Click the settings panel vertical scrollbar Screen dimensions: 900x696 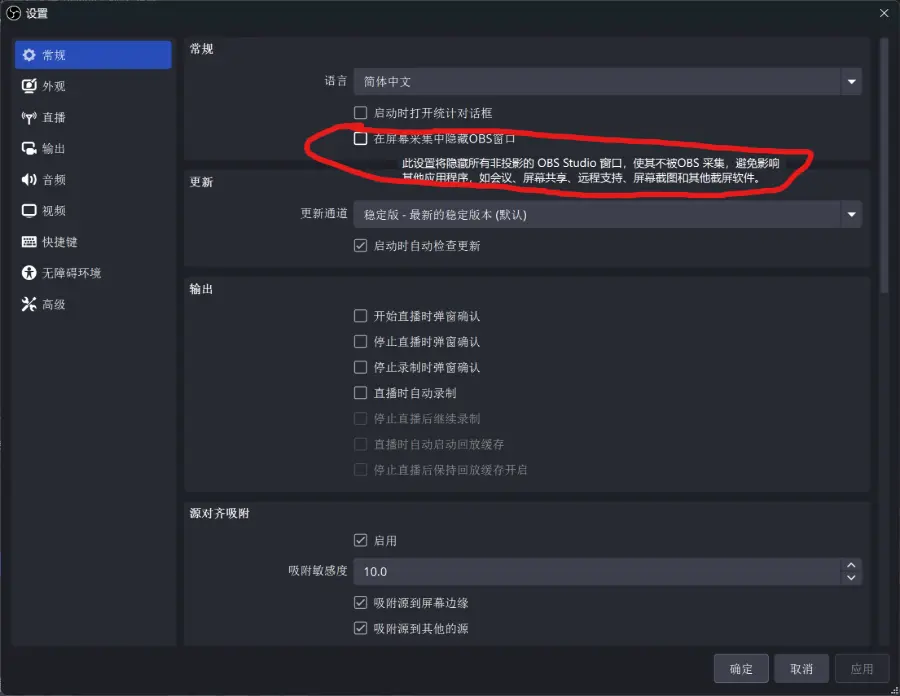pos(884,166)
